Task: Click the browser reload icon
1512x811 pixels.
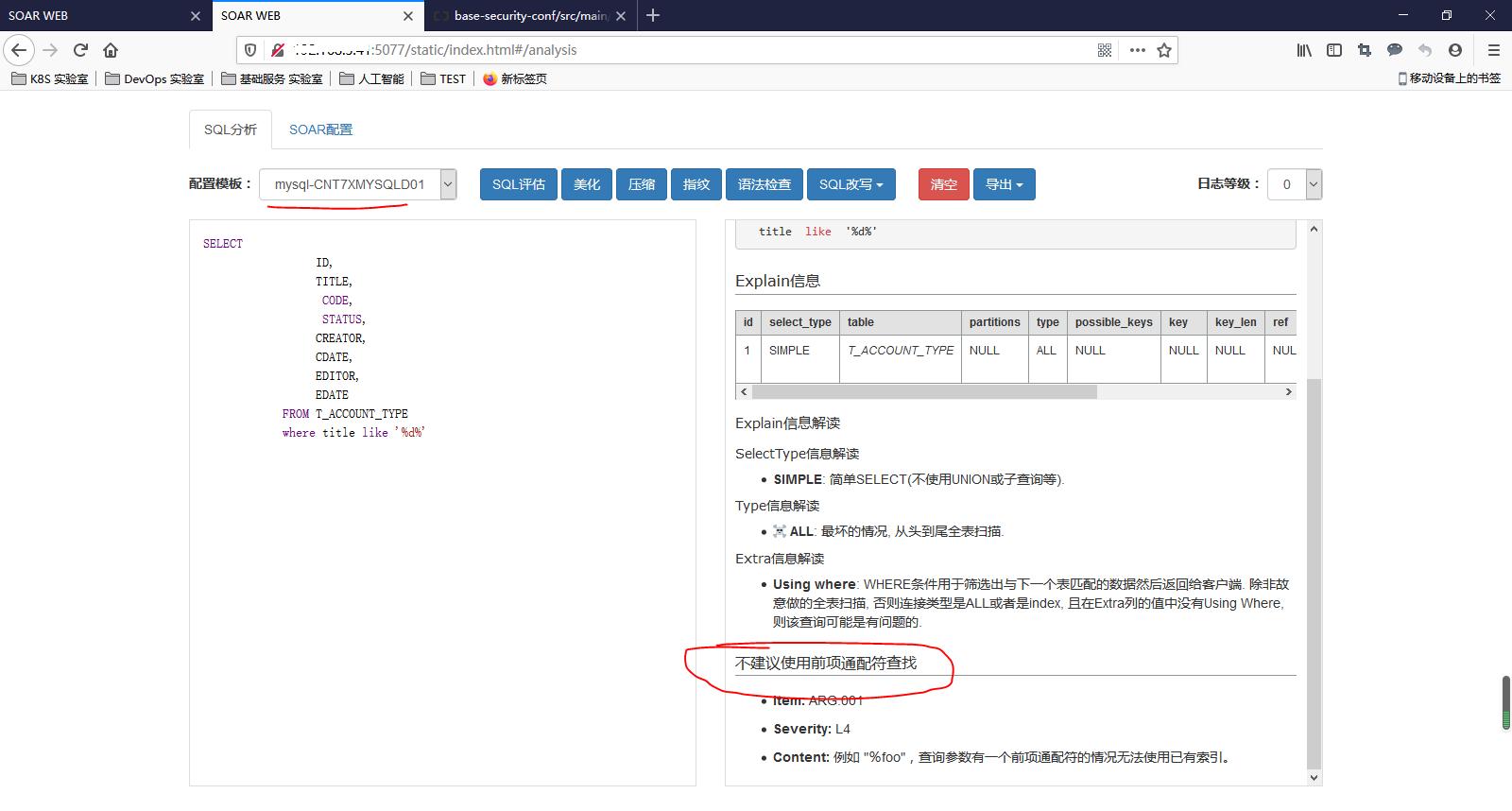Action: (x=80, y=50)
